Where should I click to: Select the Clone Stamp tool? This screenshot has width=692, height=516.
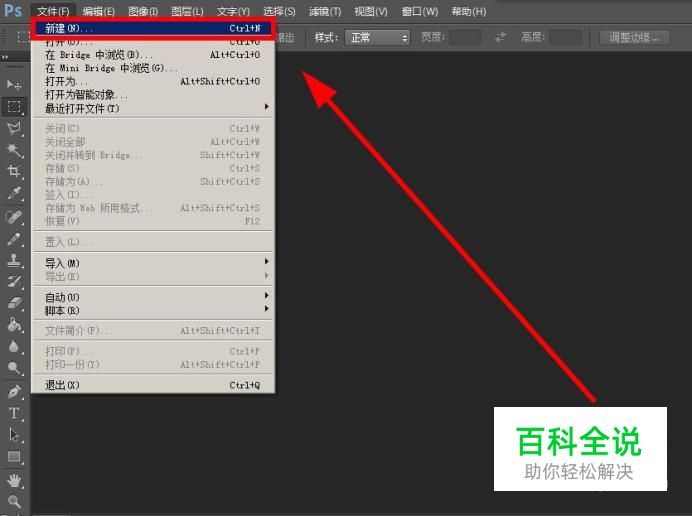[x=14, y=260]
